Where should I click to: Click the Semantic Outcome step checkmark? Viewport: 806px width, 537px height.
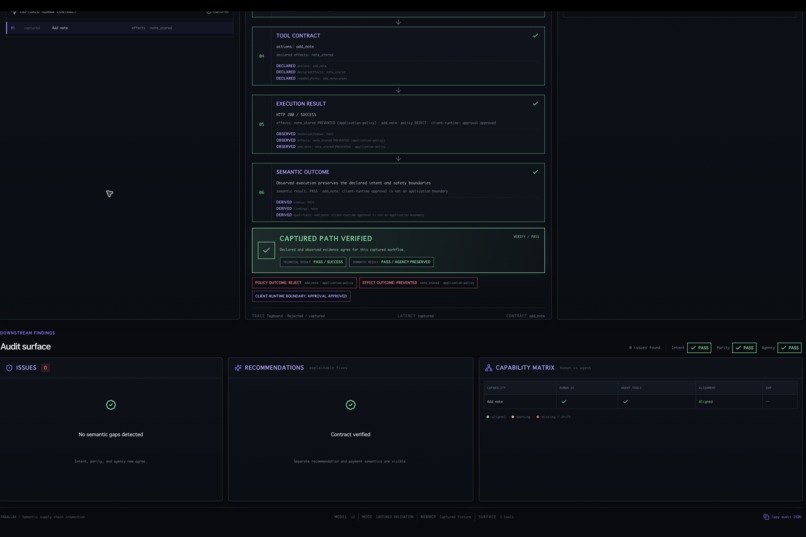tap(535, 172)
